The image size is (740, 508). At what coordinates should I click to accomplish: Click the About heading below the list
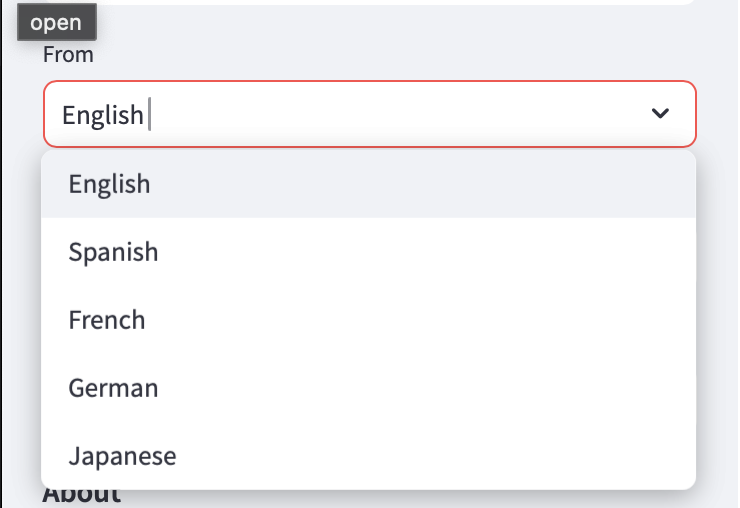(82, 497)
